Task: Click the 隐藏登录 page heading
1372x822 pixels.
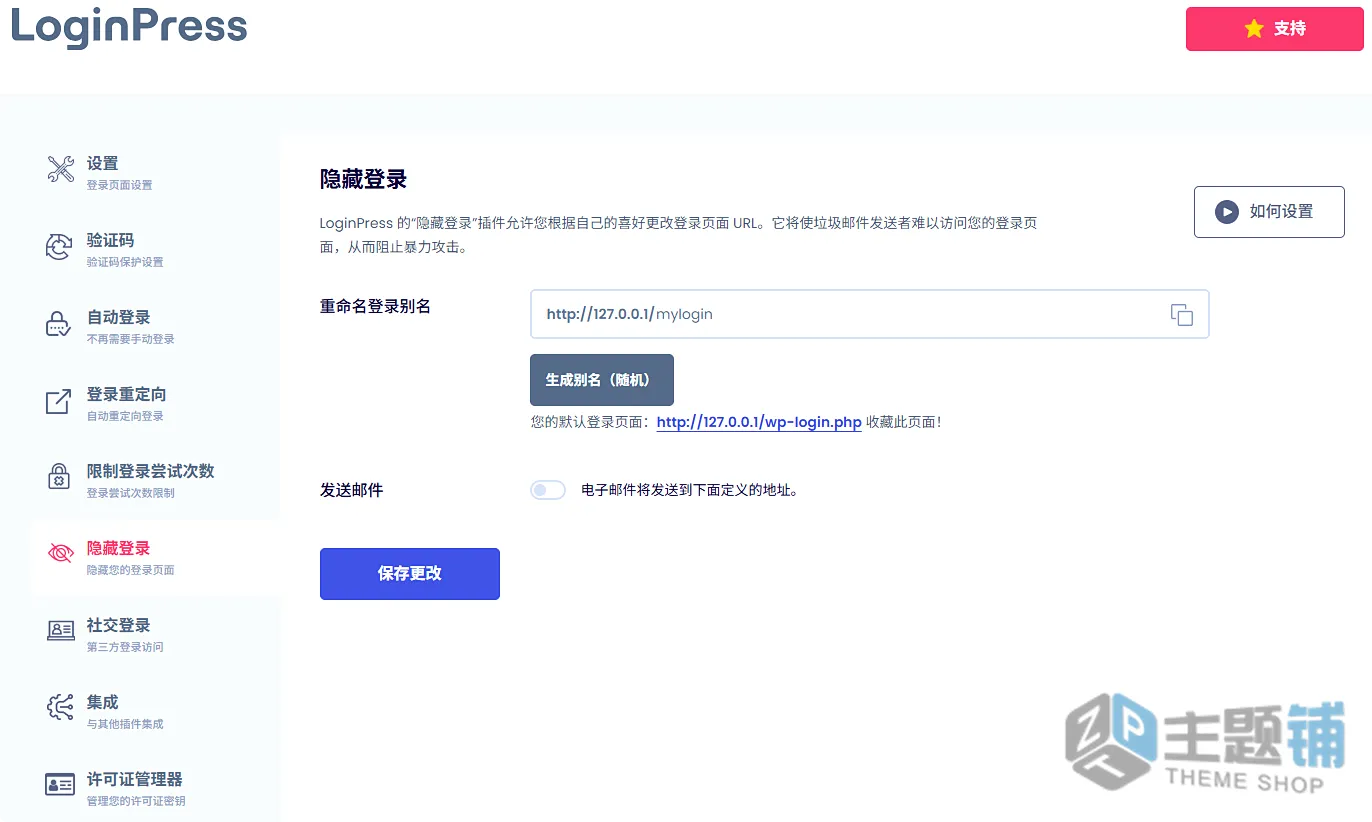Action: (364, 179)
